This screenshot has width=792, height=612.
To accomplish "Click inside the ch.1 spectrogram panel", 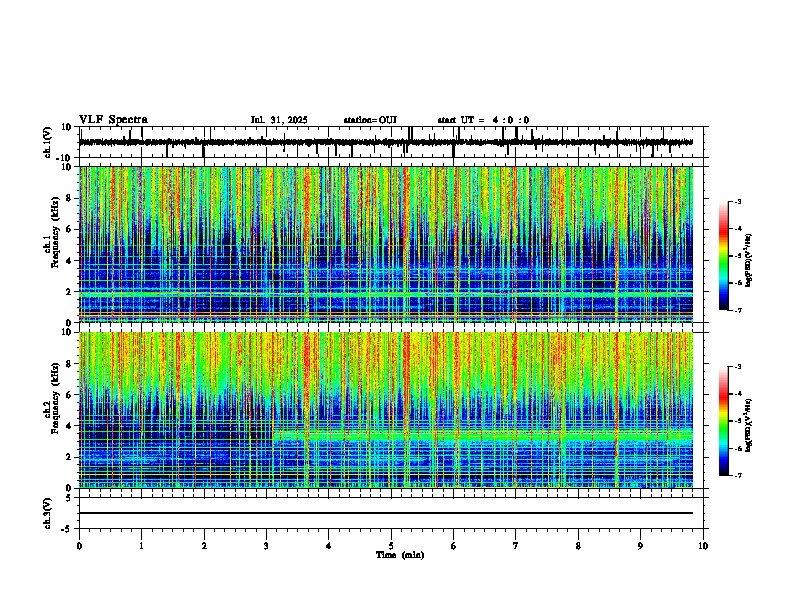I will [x=386, y=244].
